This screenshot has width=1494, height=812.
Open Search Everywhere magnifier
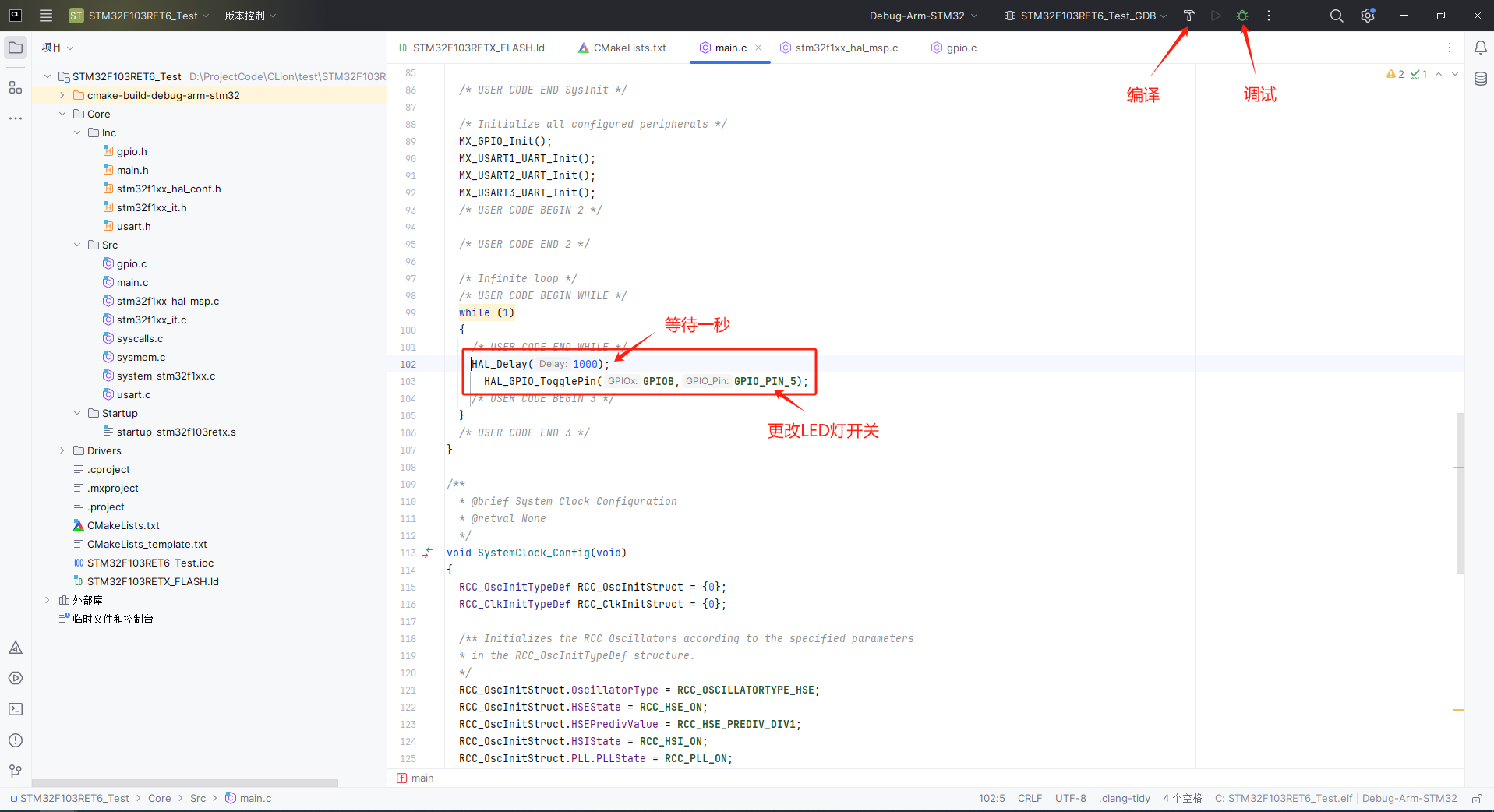tap(1337, 16)
